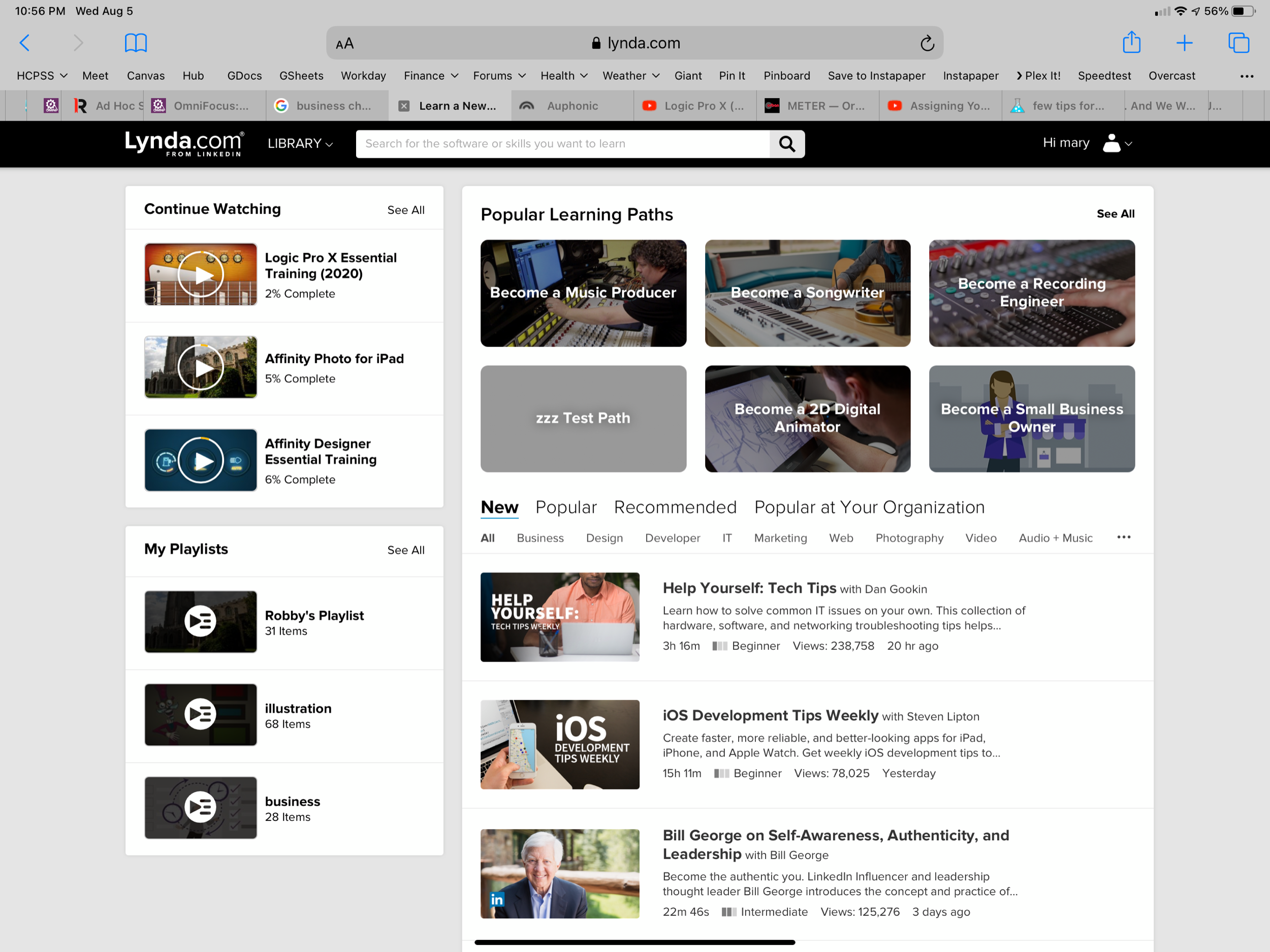Viewport: 1270px width, 952px height.
Task: Play Logic Pro X Essential Training thumbnail
Action: click(x=200, y=274)
